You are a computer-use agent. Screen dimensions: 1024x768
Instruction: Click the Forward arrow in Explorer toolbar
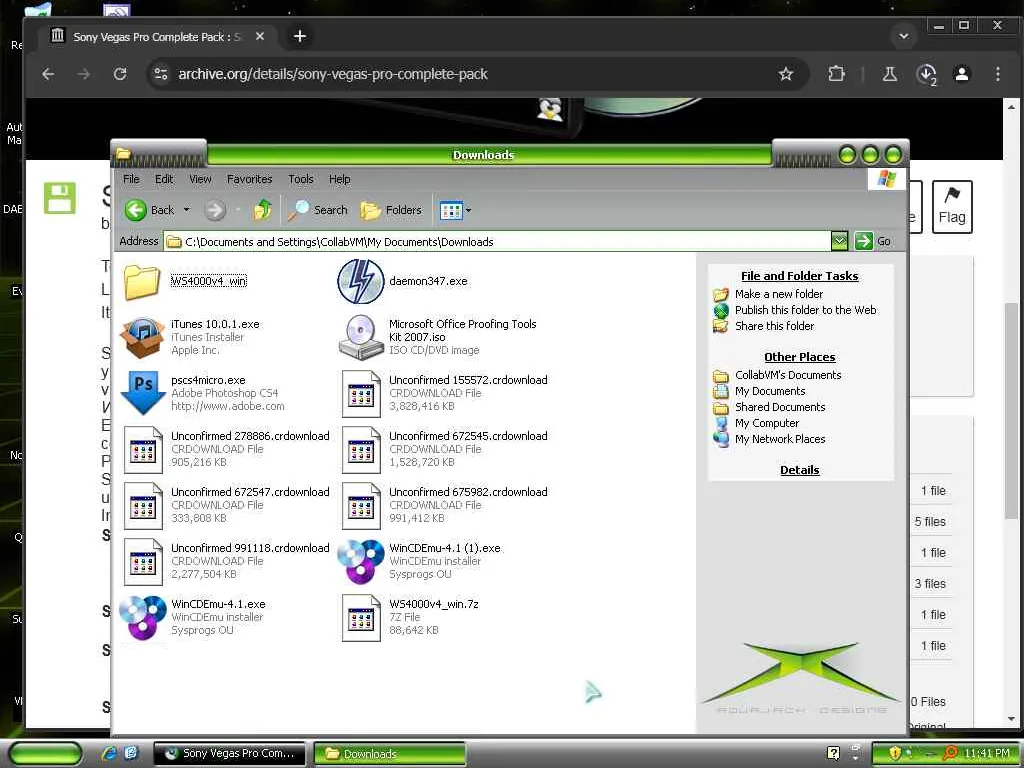pos(214,210)
